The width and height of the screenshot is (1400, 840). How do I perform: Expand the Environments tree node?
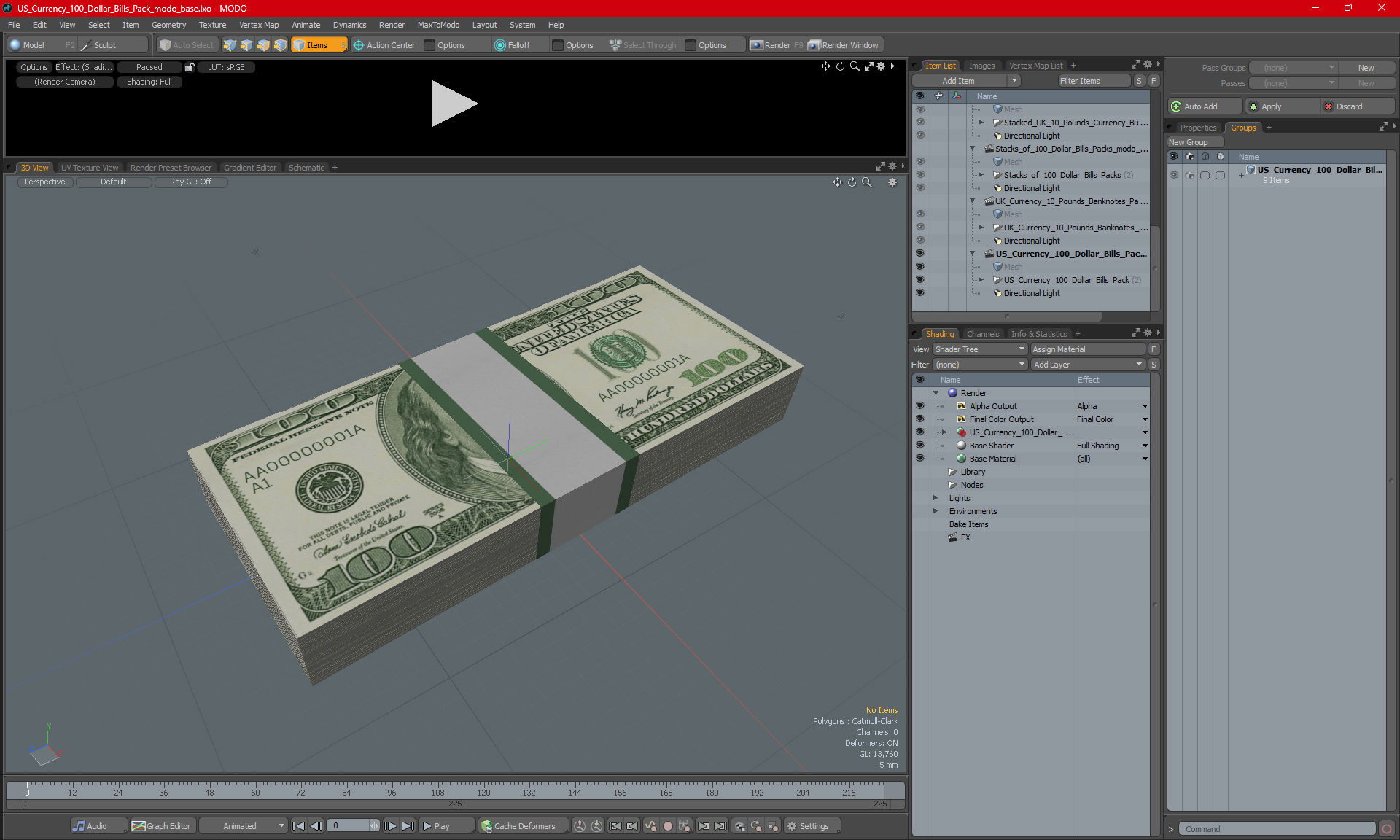tap(936, 511)
